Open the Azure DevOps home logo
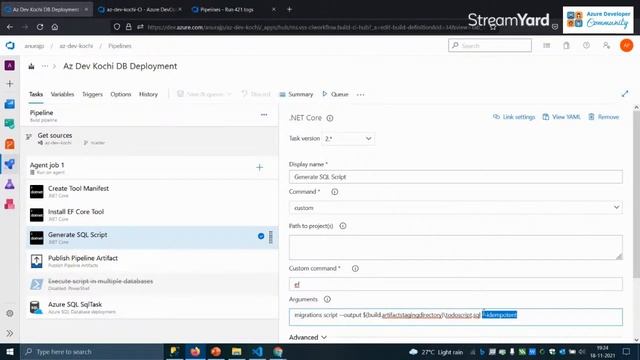Screen dimensions: 640x360 click(10, 46)
